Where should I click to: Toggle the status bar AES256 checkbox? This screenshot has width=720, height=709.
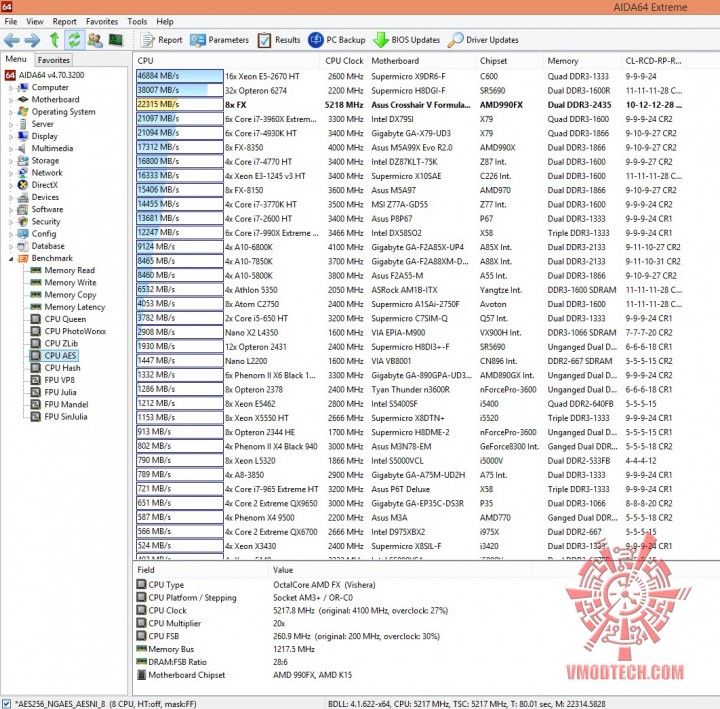(x=6, y=703)
